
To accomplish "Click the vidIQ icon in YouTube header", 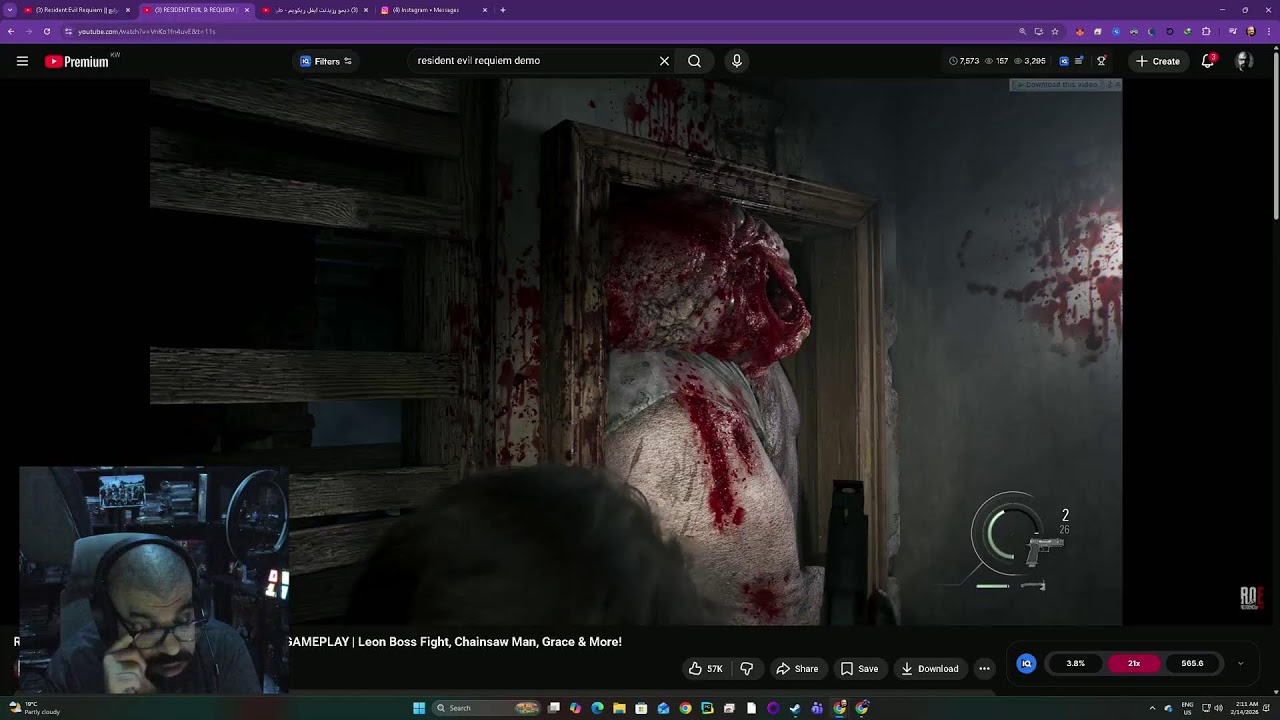I will [x=1064, y=61].
